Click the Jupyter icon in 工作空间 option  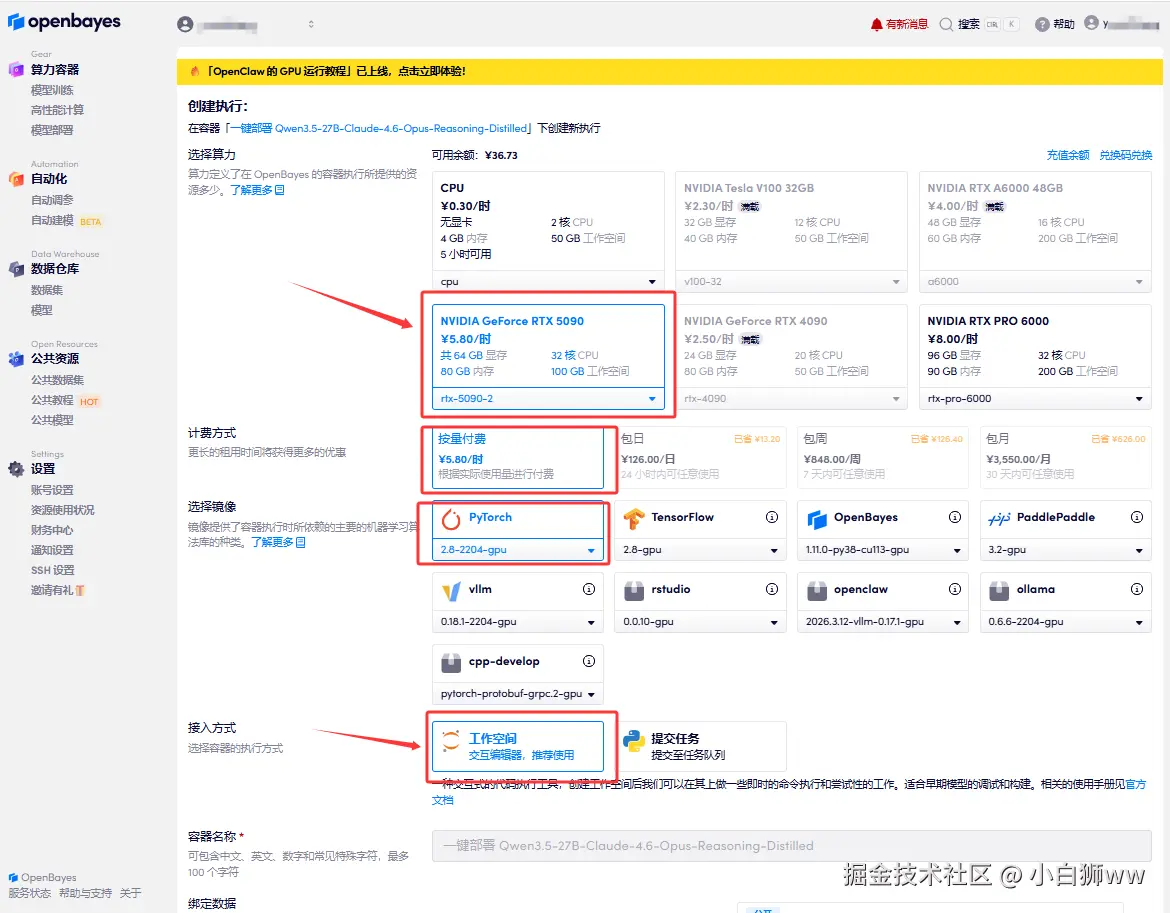[451, 741]
